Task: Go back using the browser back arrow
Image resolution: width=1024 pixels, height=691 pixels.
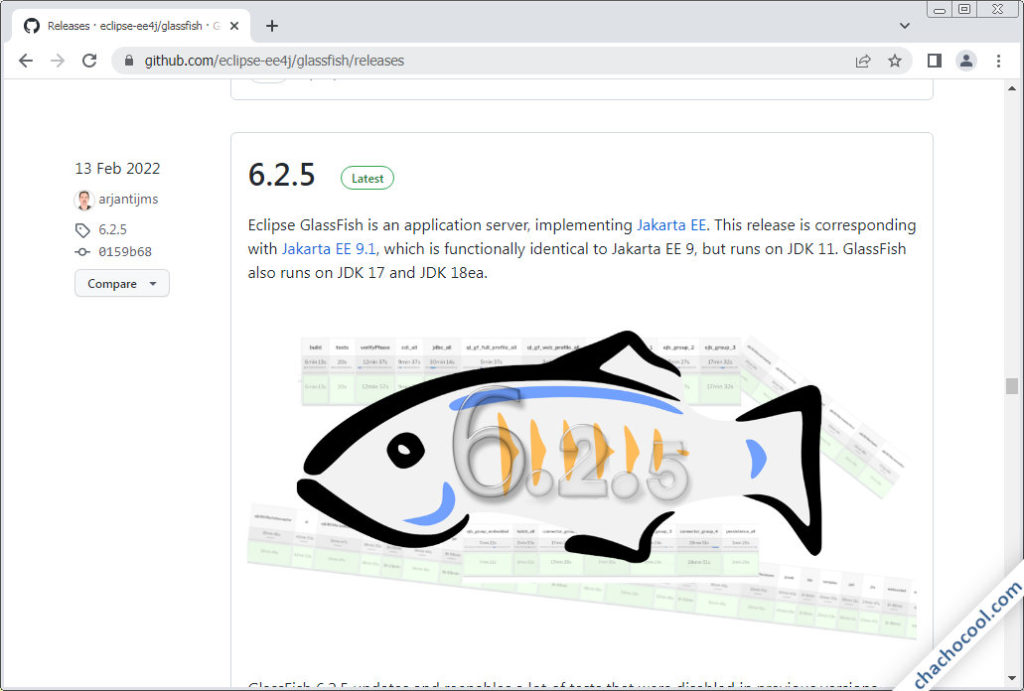Action: coord(25,61)
